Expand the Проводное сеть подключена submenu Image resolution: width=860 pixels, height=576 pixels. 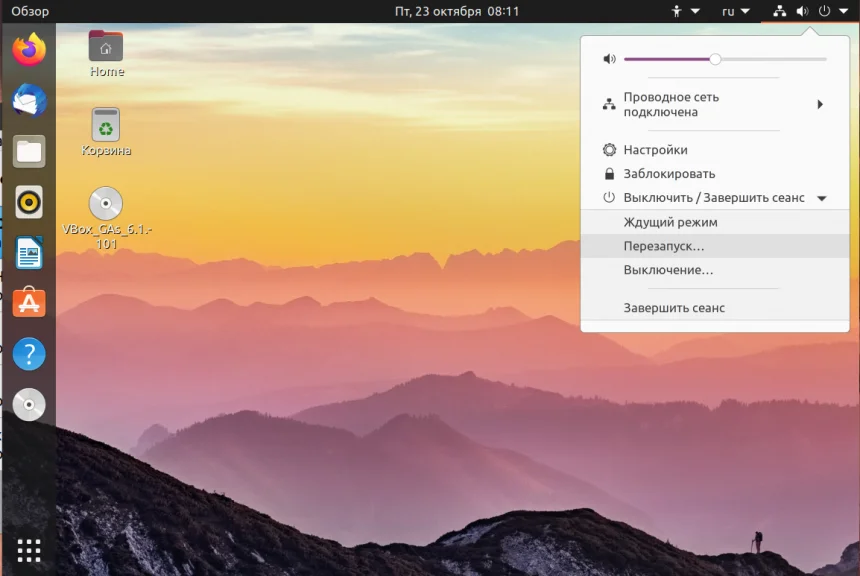pos(715,105)
